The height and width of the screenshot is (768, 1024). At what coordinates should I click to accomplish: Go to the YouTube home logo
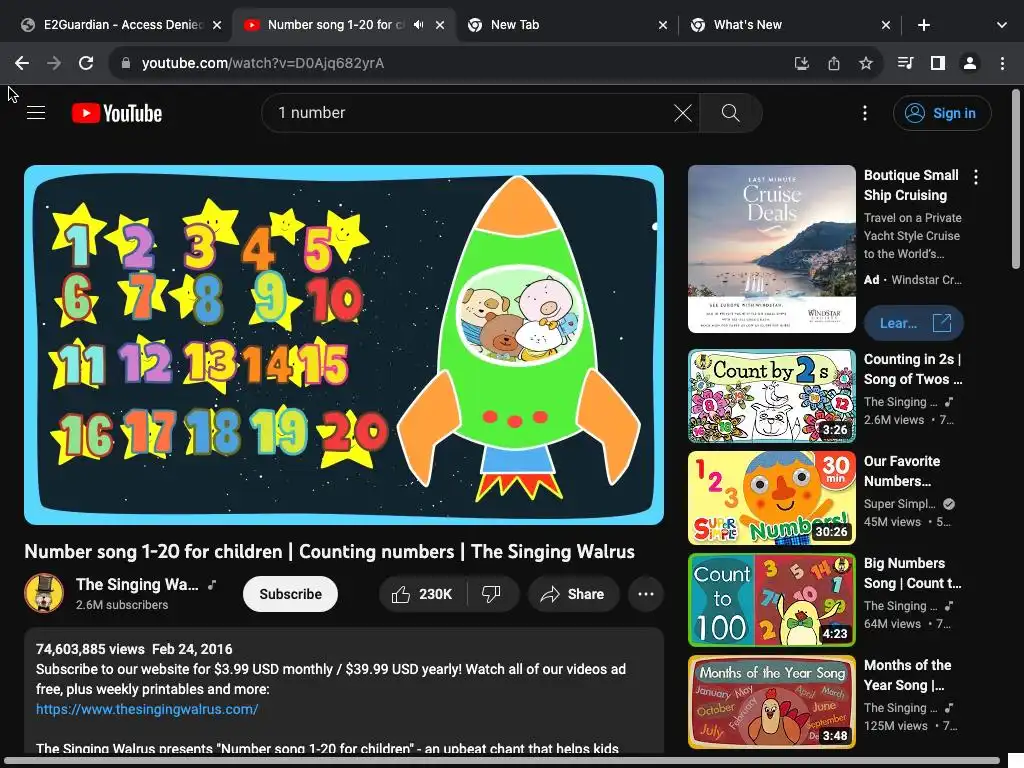click(117, 113)
